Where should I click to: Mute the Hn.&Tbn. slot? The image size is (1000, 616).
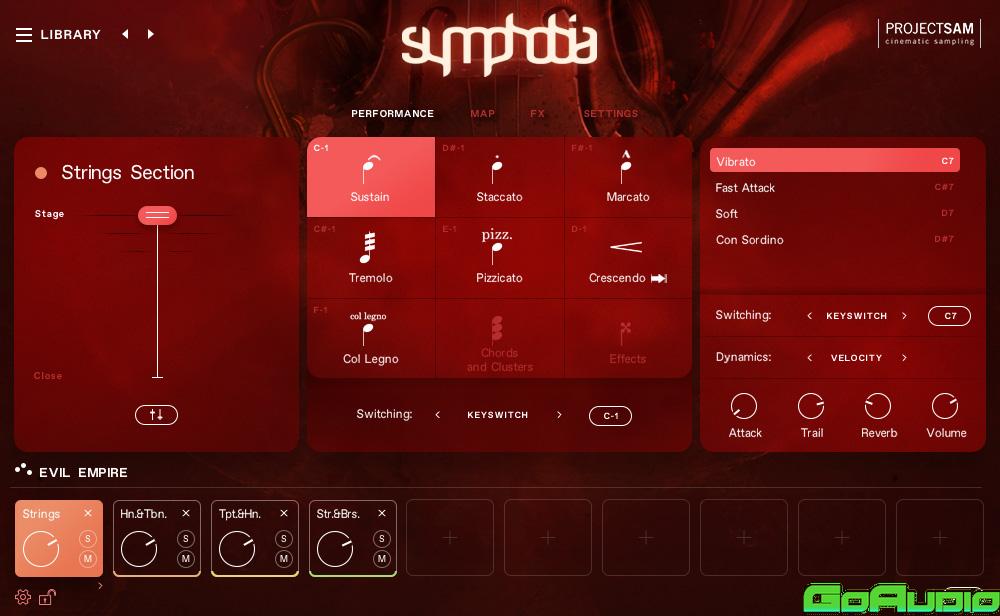point(185,559)
